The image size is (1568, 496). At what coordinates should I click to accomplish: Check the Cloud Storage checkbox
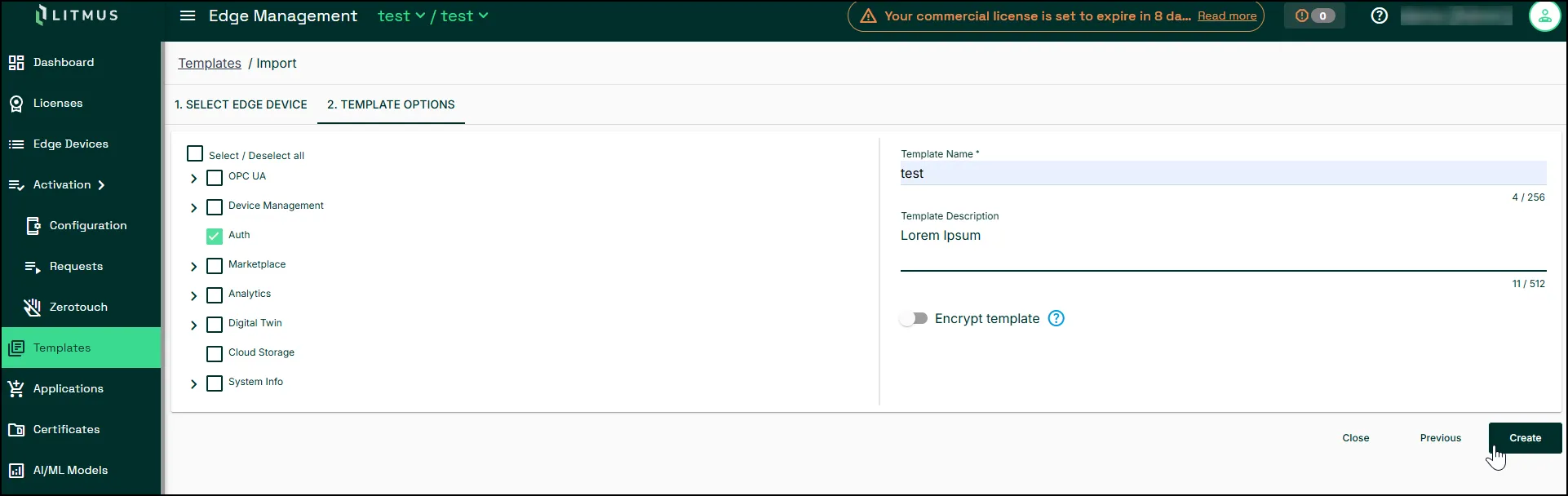pyautogui.click(x=215, y=354)
